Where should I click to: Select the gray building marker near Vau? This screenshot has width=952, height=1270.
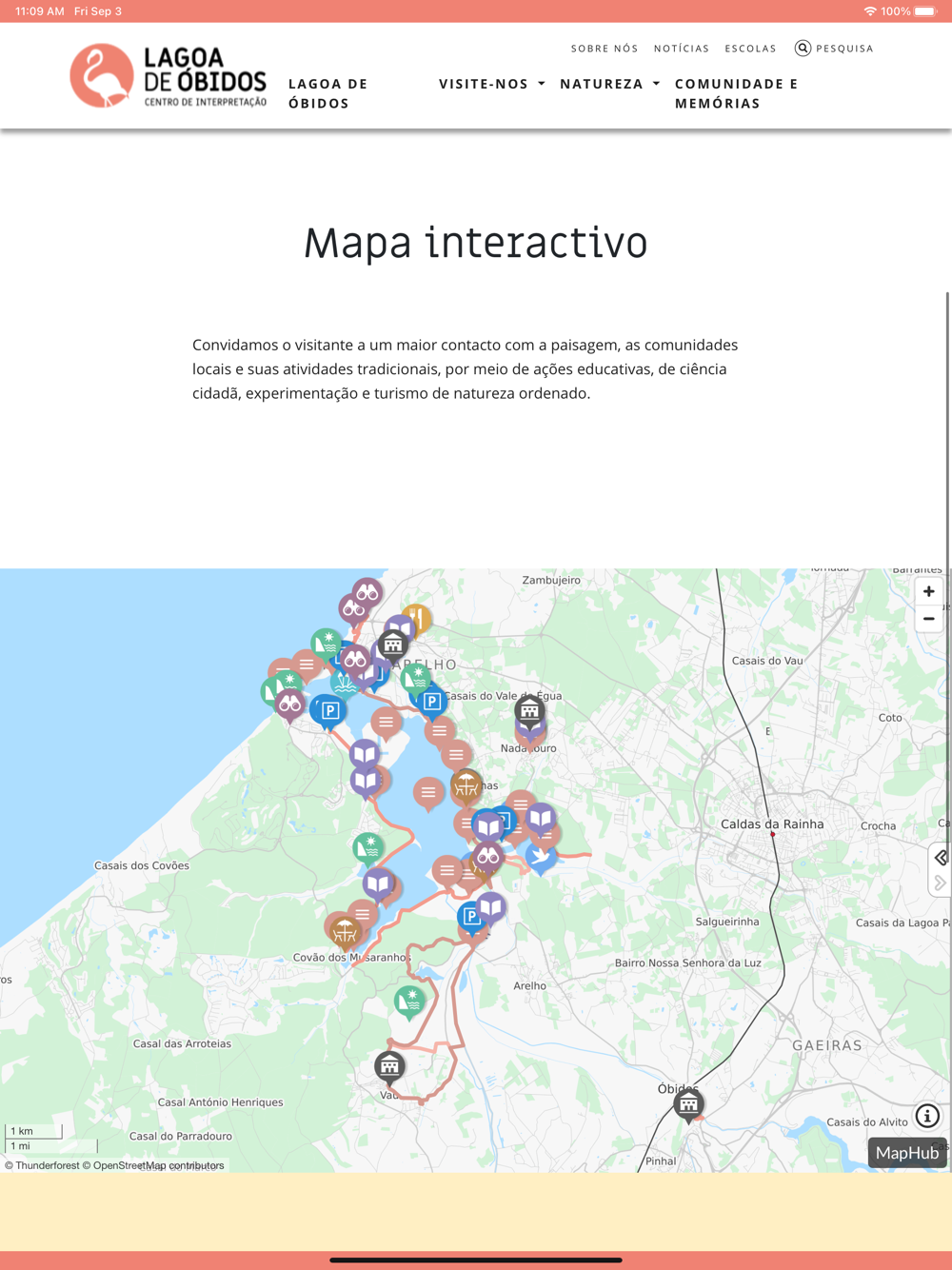point(389,1066)
